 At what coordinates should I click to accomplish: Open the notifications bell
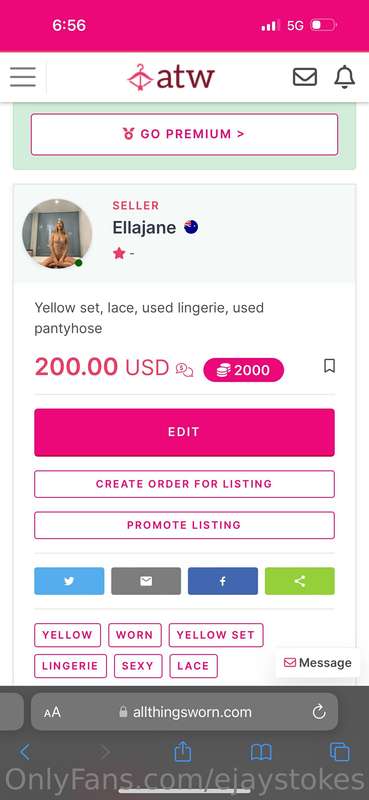point(345,77)
